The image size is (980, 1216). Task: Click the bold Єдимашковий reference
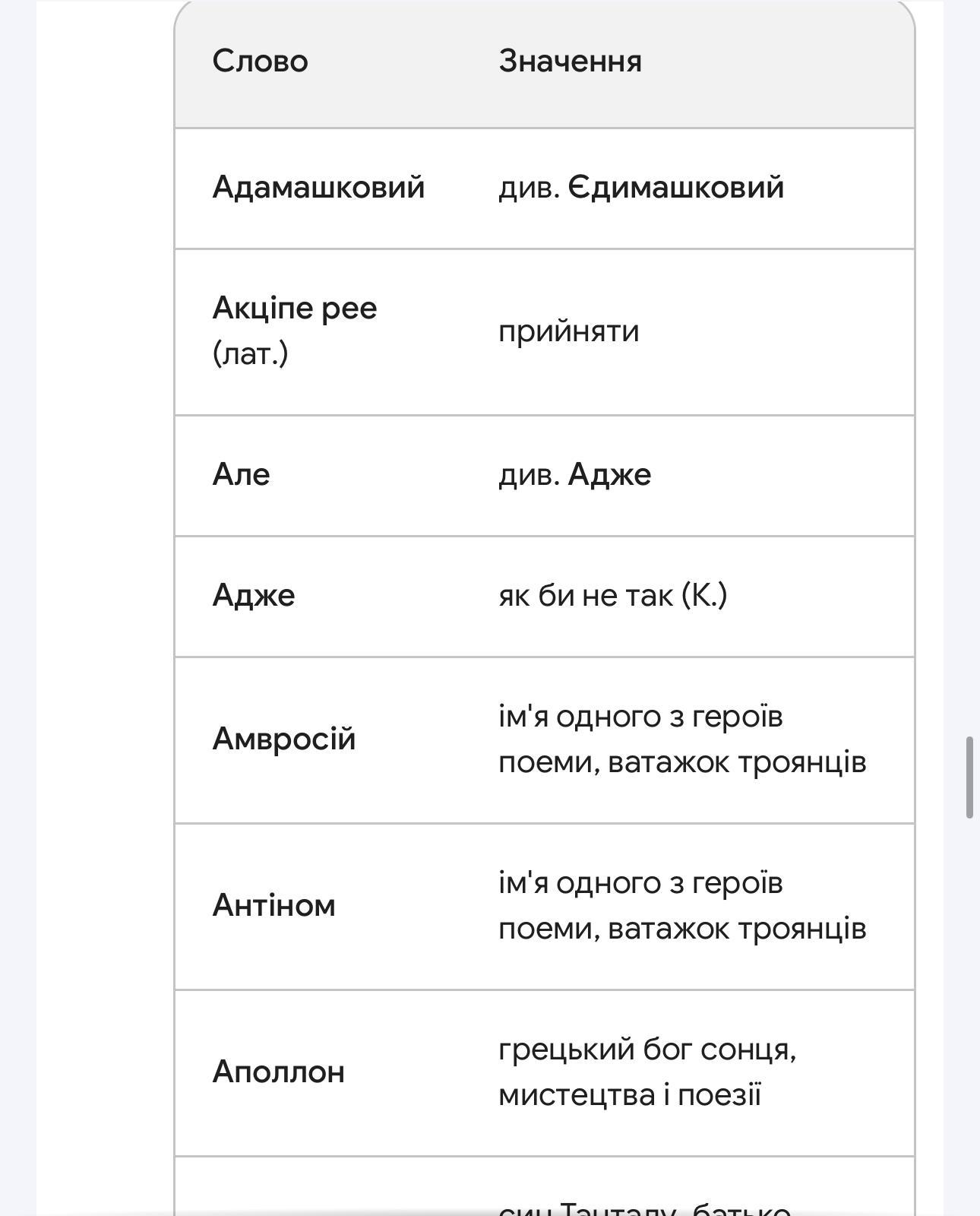tap(675, 188)
